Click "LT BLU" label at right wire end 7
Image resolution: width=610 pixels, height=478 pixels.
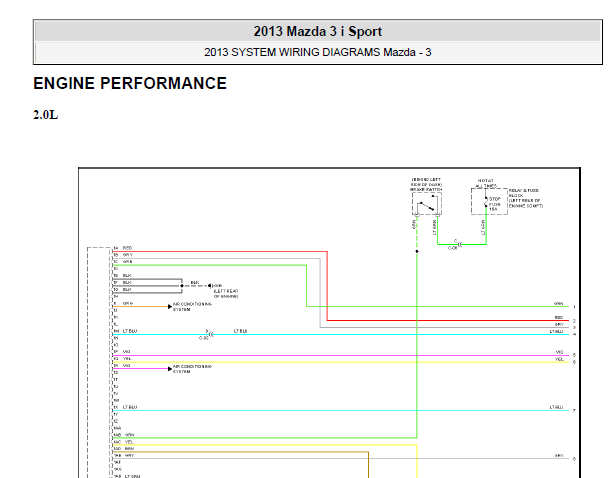pos(556,407)
